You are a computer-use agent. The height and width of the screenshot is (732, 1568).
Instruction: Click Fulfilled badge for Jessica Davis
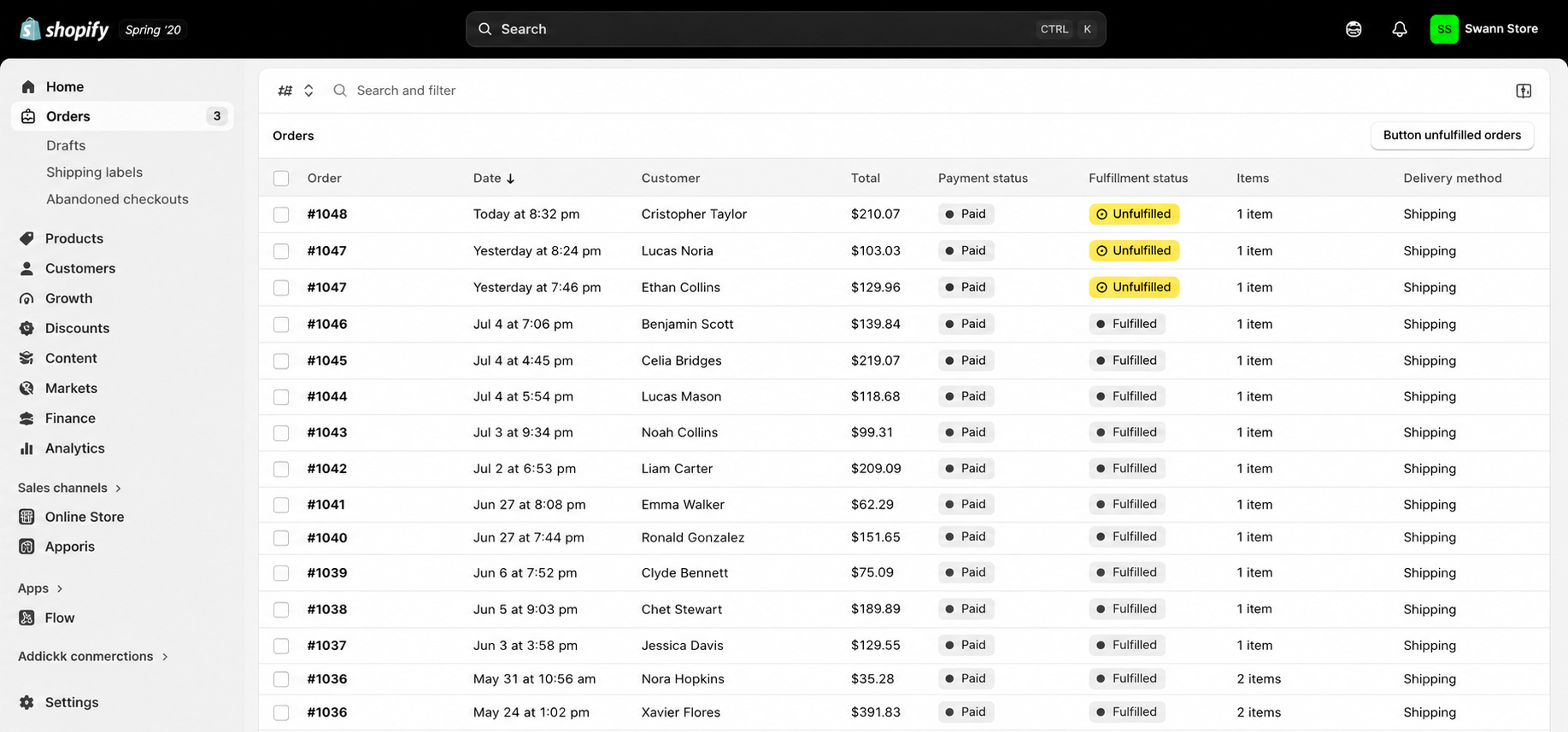pyautogui.click(x=1127, y=645)
